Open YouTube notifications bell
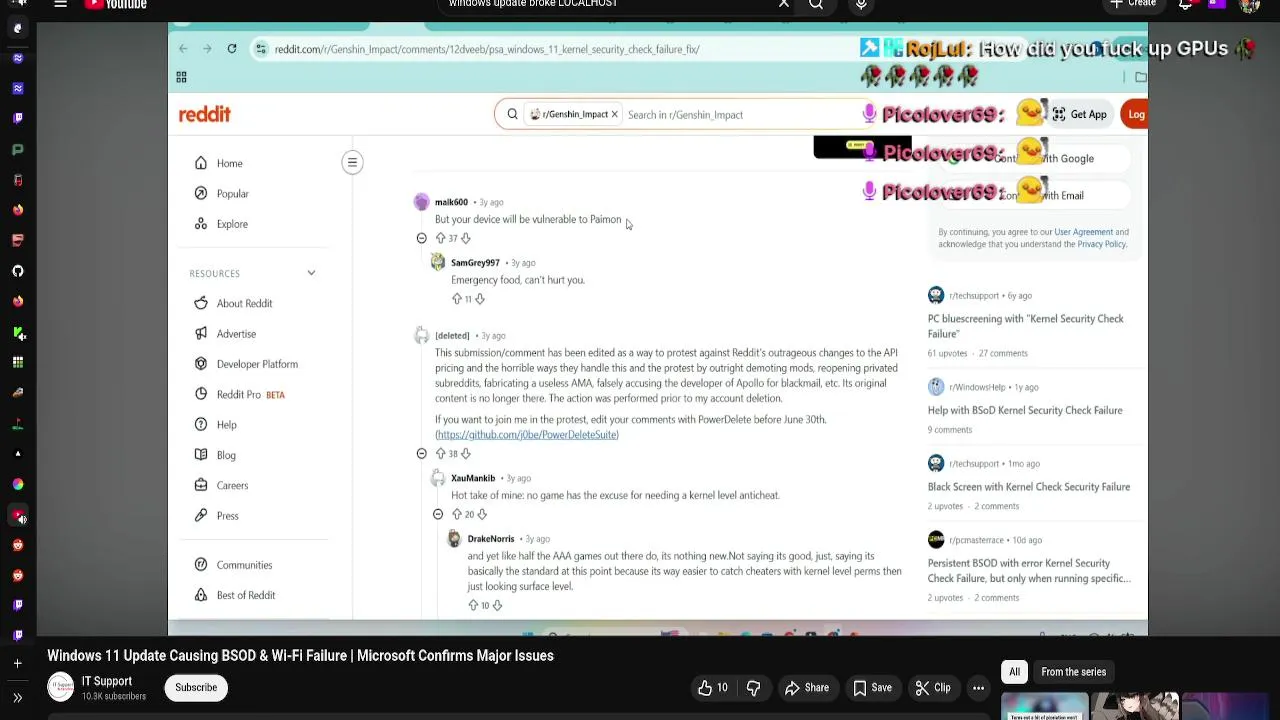The image size is (1280, 720). pos(1185,4)
